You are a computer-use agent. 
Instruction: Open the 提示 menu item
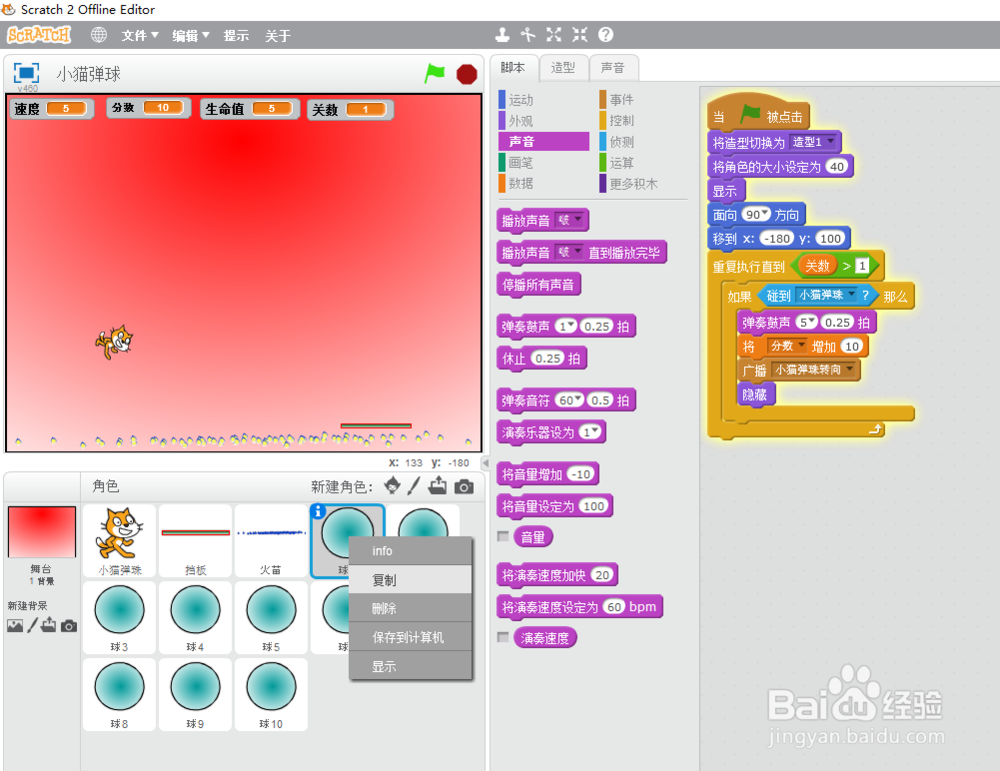tap(236, 36)
